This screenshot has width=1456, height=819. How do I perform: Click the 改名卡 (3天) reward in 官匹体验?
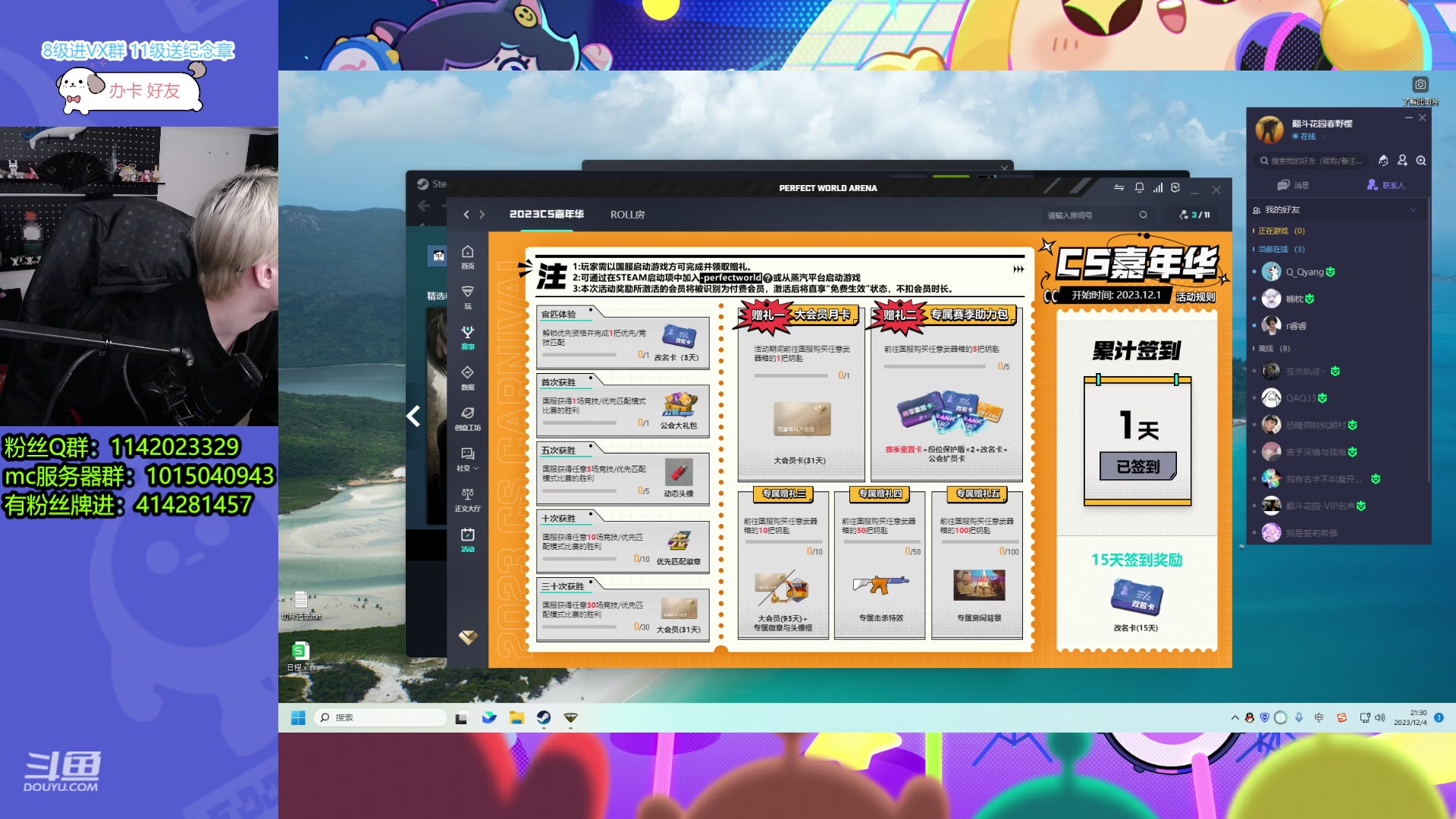[x=679, y=336]
